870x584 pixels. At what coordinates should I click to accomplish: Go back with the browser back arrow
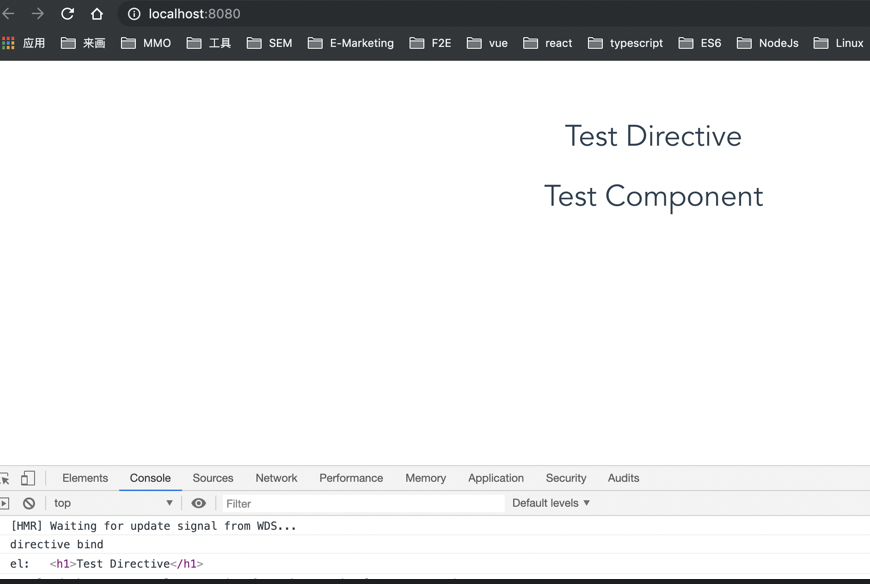[x=8, y=14]
